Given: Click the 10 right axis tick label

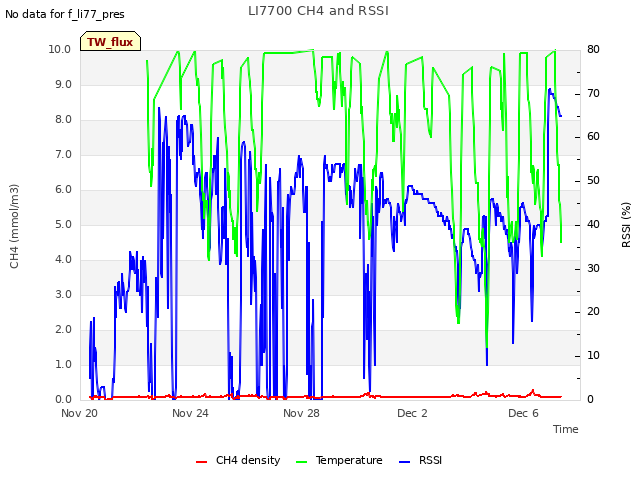Looking at the screenshot, I should (x=593, y=356).
